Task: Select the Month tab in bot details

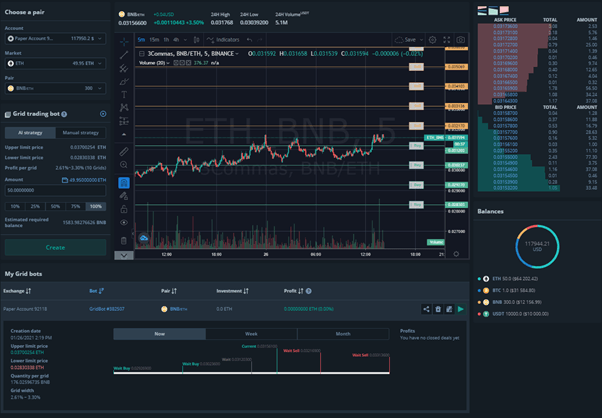Action: tap(343, 334)
